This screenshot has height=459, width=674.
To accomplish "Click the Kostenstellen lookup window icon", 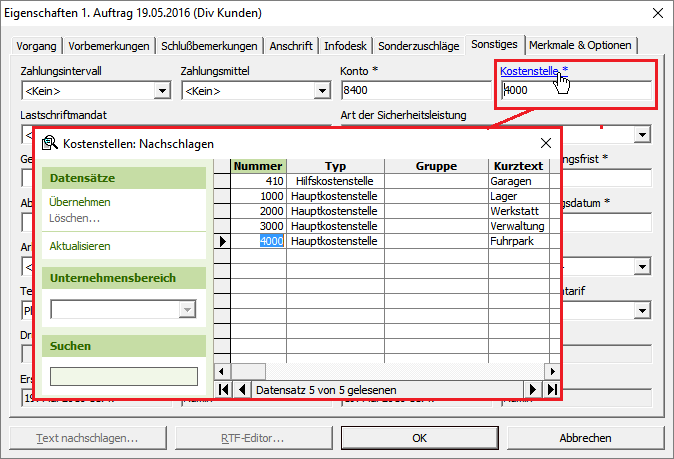I will coord(49,144).
